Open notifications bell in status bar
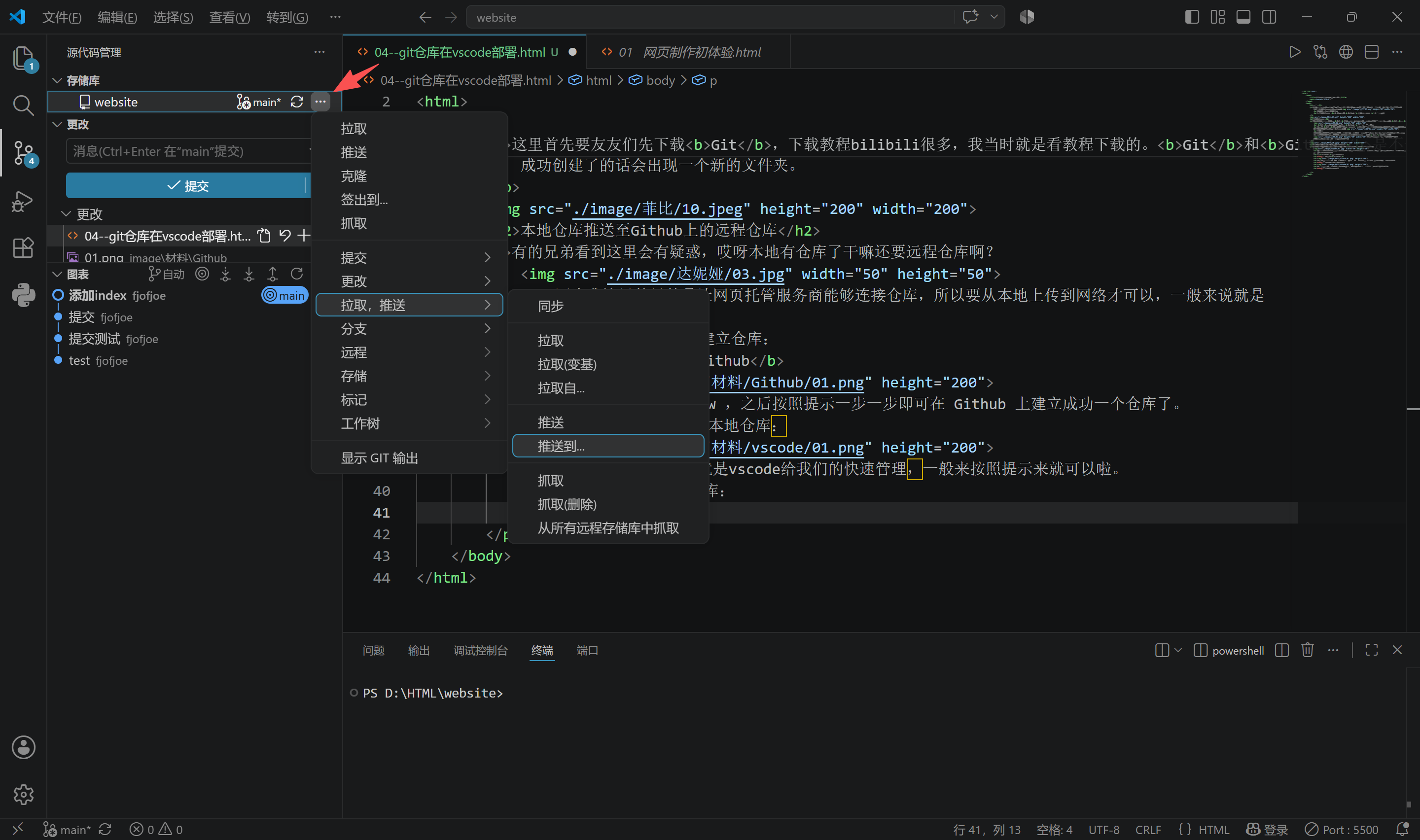This screenshot has height=840, width=1420. [1402, 829]
